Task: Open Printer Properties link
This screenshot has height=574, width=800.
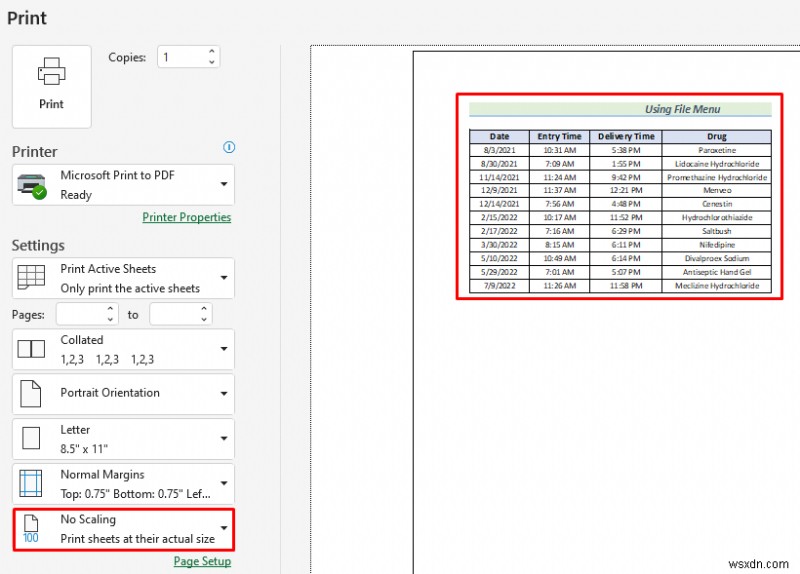Action: tap(187, 217)
